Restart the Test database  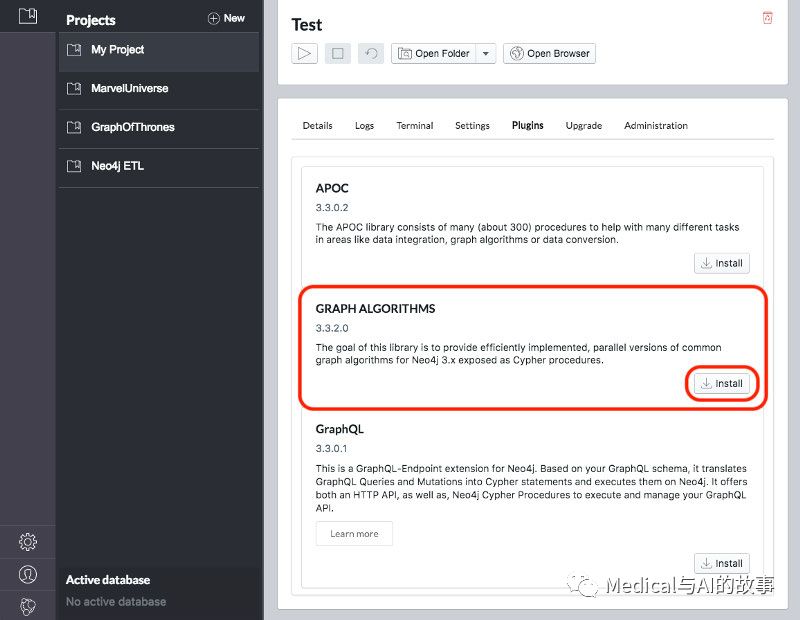click(371, 53)
